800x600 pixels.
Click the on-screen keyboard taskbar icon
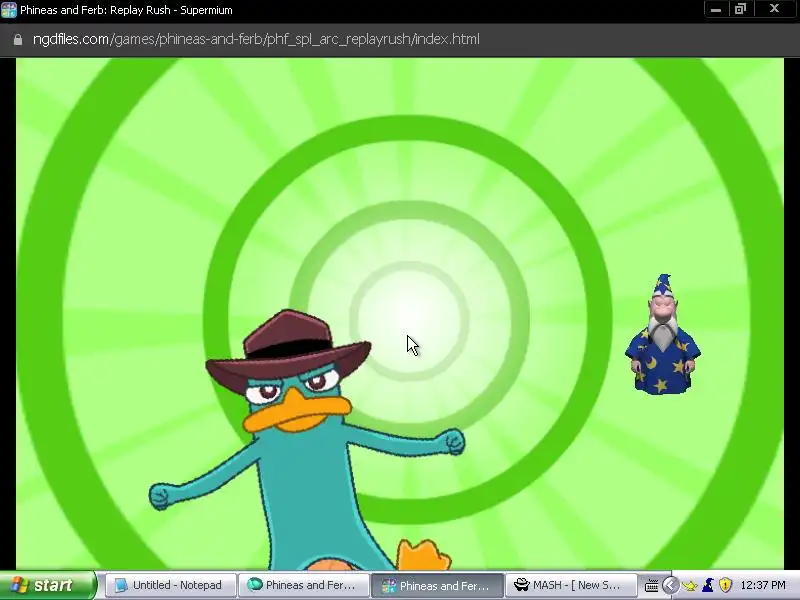click(652, 586)
